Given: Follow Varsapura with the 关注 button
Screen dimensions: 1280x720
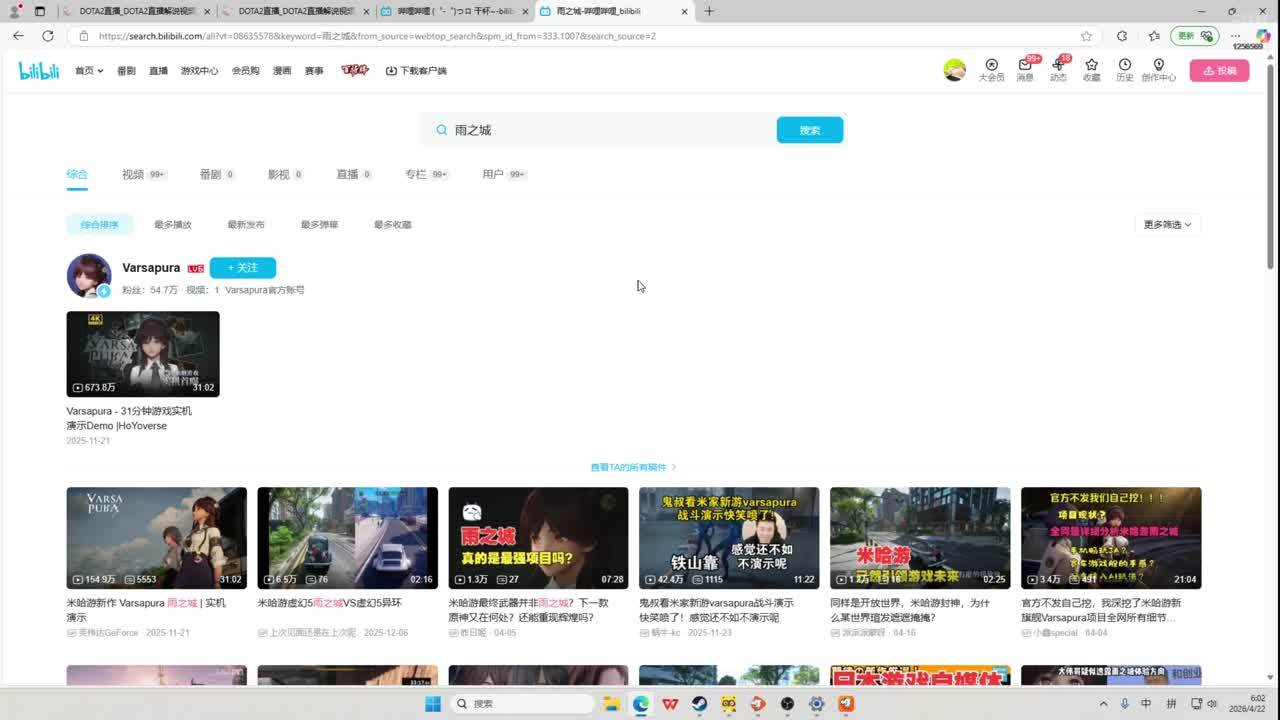Looking at the screenshot, I should pos(242,268).
